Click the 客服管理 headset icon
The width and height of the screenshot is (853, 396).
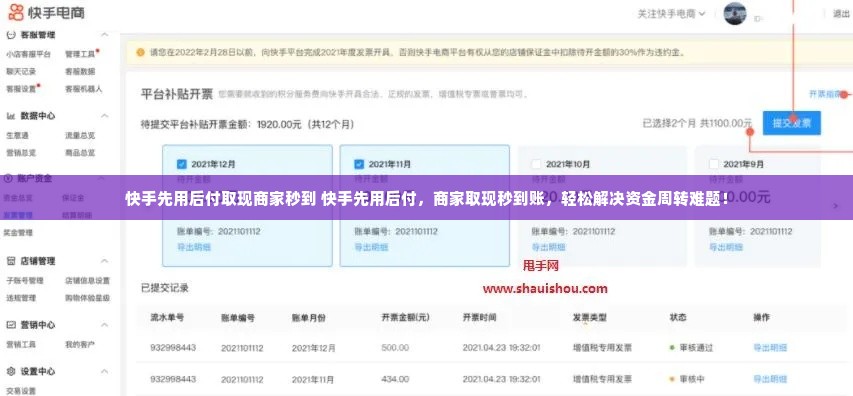(10, 34)
